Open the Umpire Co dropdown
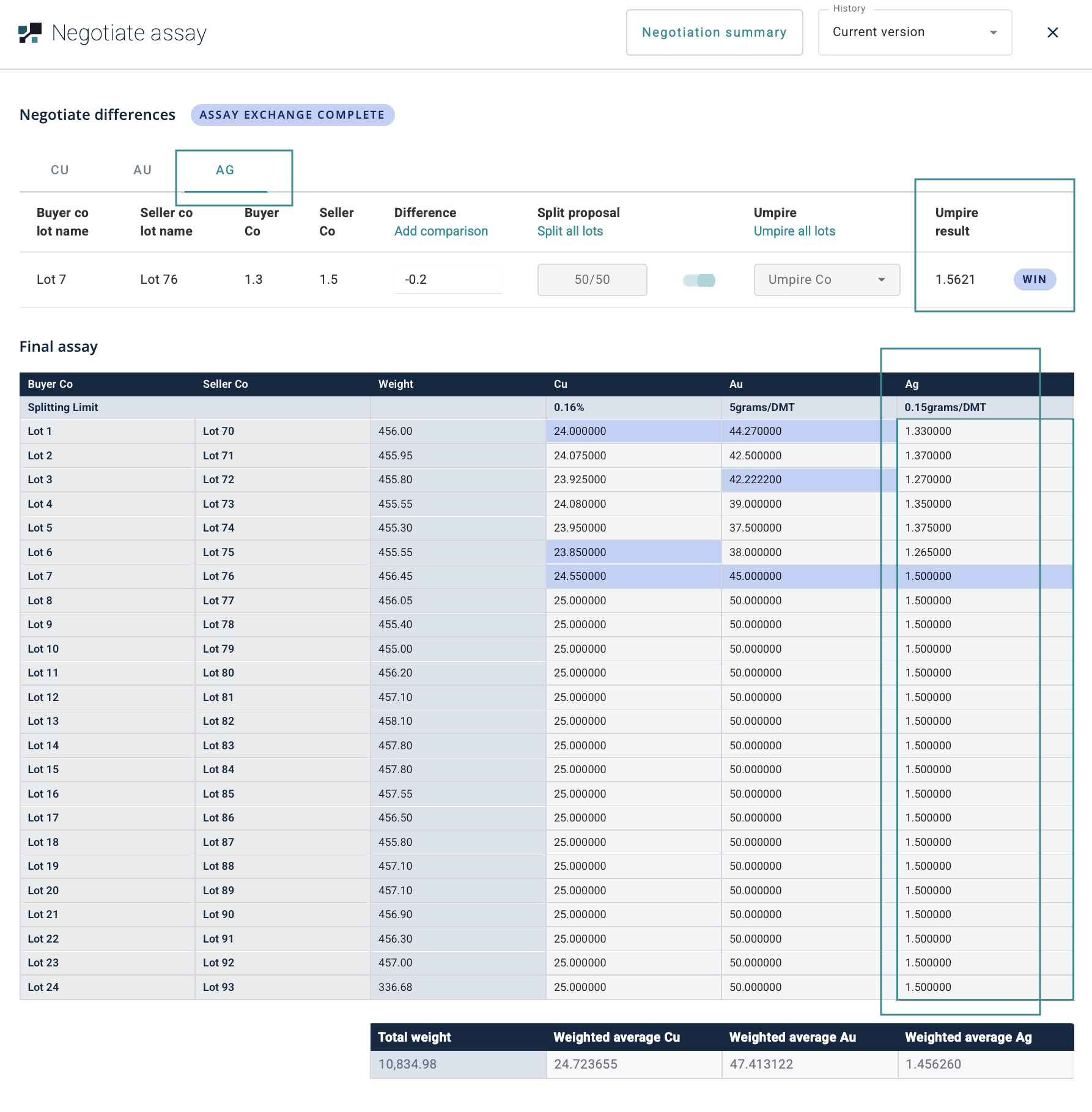 coord(827,280)
